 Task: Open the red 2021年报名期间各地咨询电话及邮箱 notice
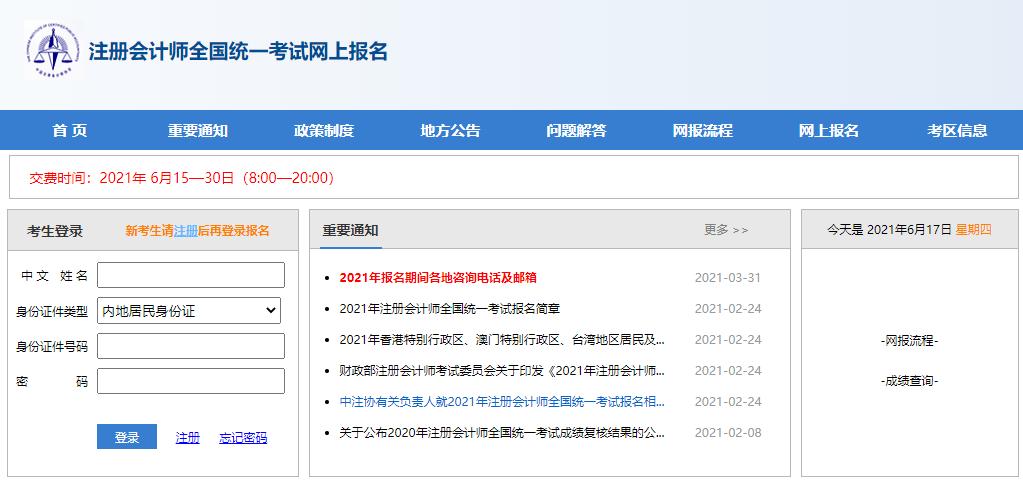point(445,278)
